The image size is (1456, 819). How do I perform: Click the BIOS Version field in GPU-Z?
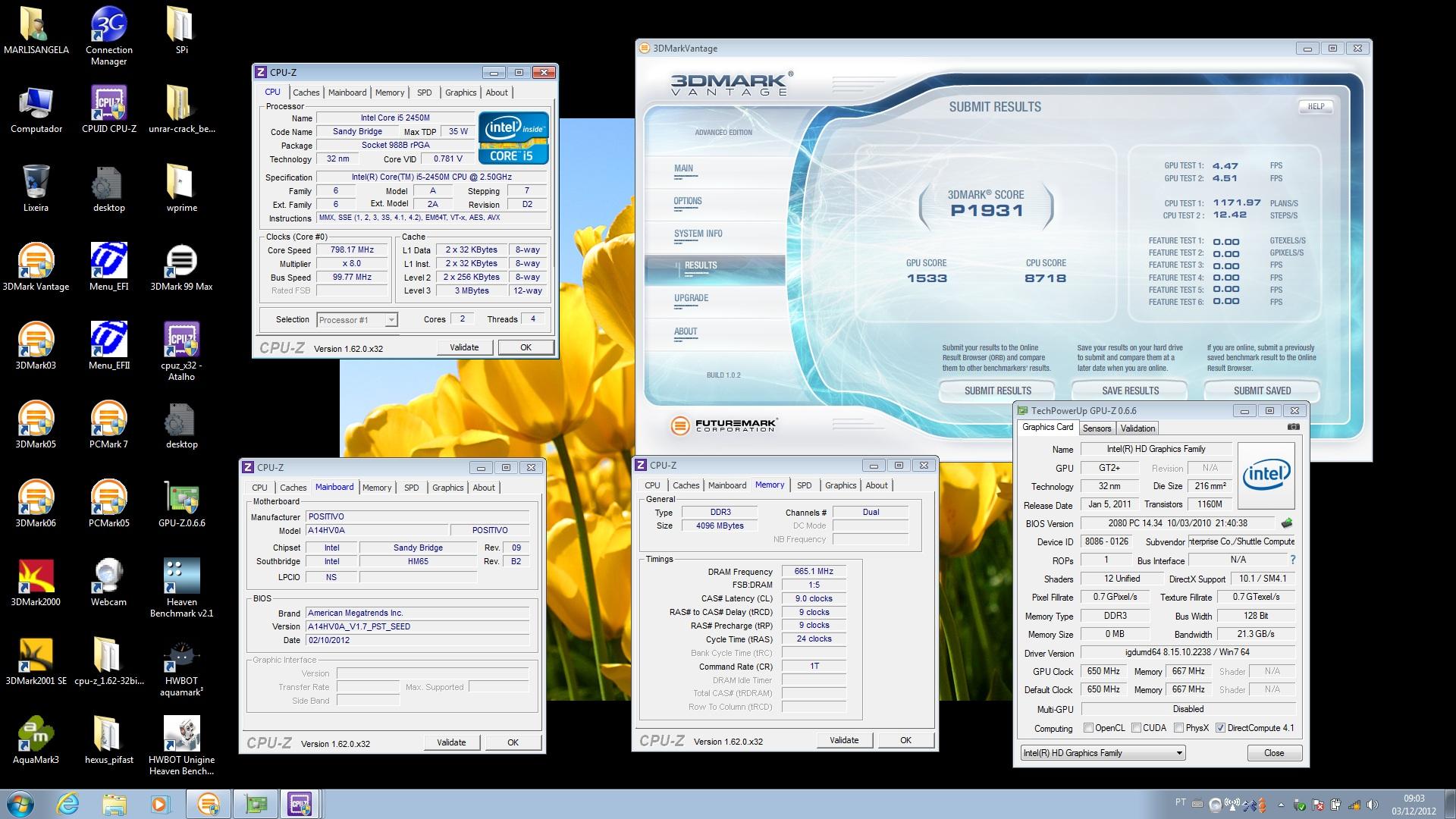1178,523
